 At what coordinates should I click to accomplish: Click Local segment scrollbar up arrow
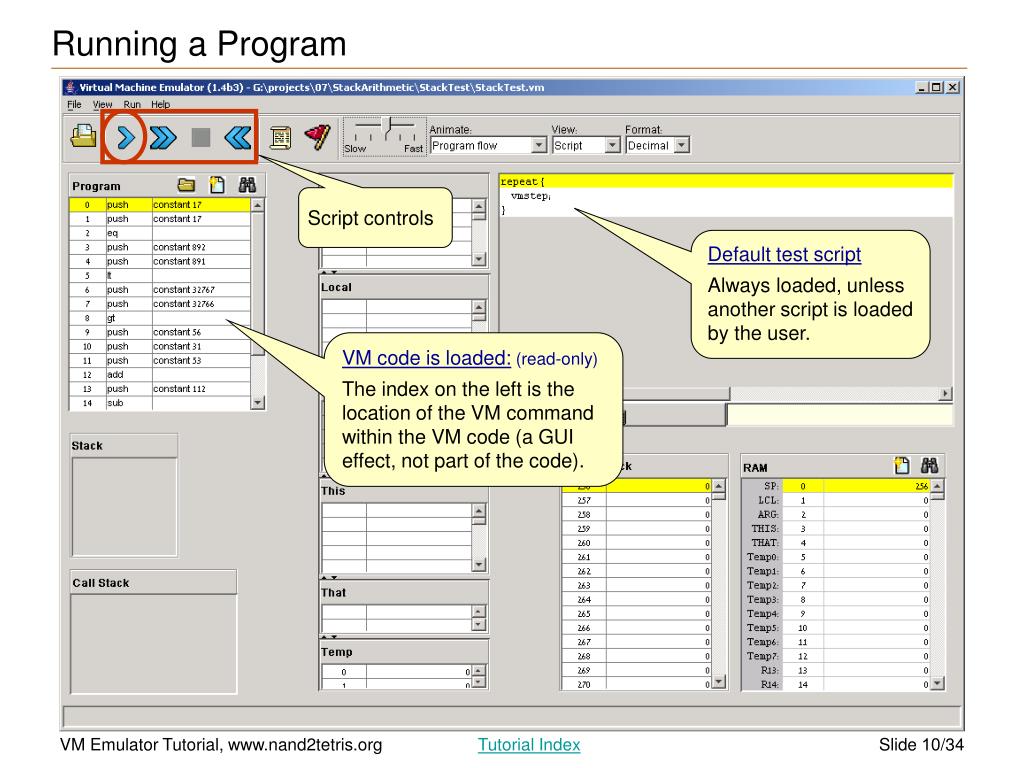coord(479,306)
